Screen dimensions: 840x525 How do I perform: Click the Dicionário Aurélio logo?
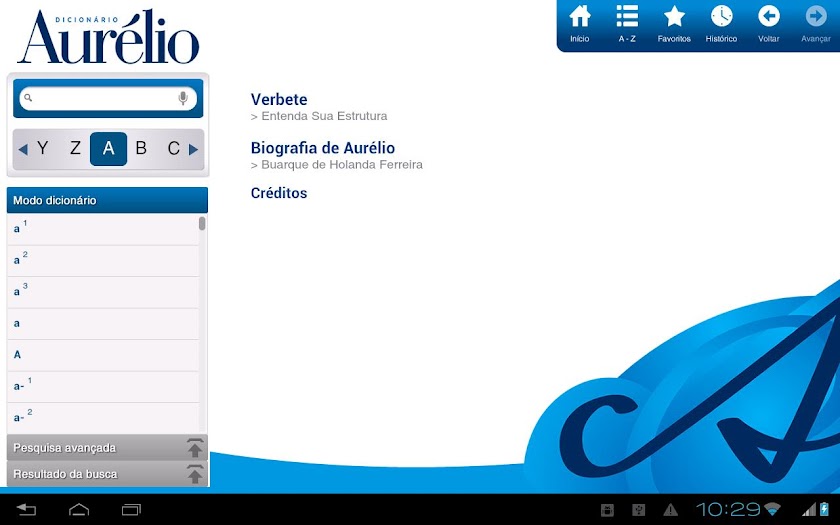click(108, 37)
